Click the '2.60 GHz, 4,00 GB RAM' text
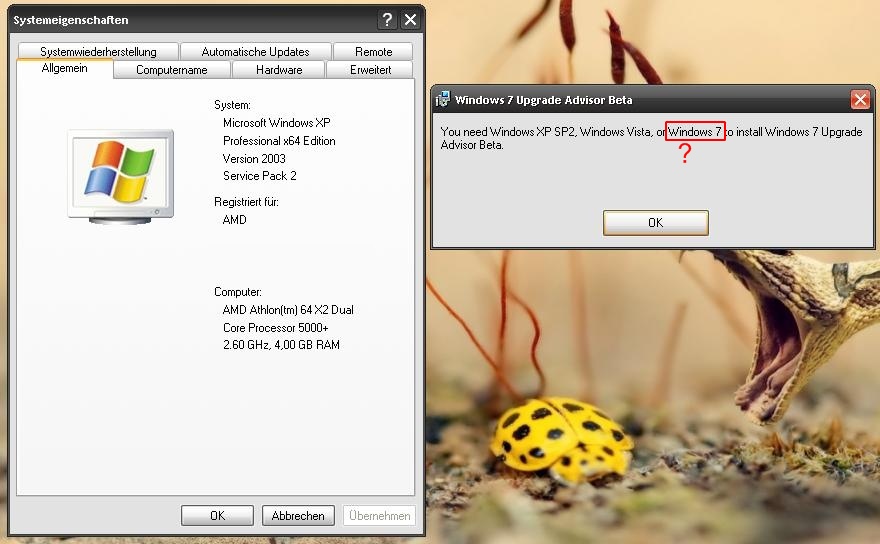Viewport: 880px width, 544px height. [x=281, y=345]
